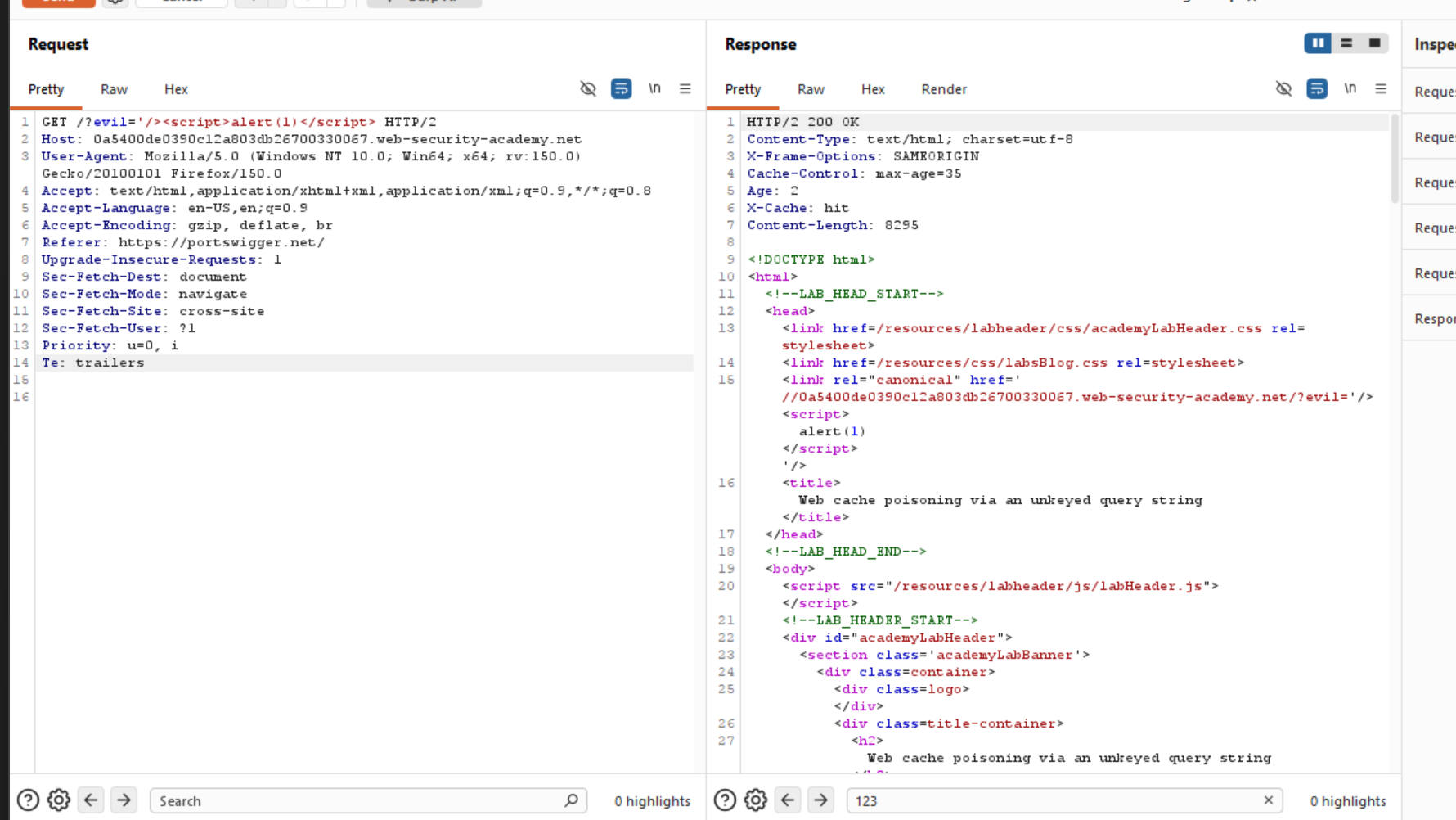The width and height of the screenshot is (1456, 820).
Task: Go to previous Response search match arrow
Action: [x=788, y=800]
